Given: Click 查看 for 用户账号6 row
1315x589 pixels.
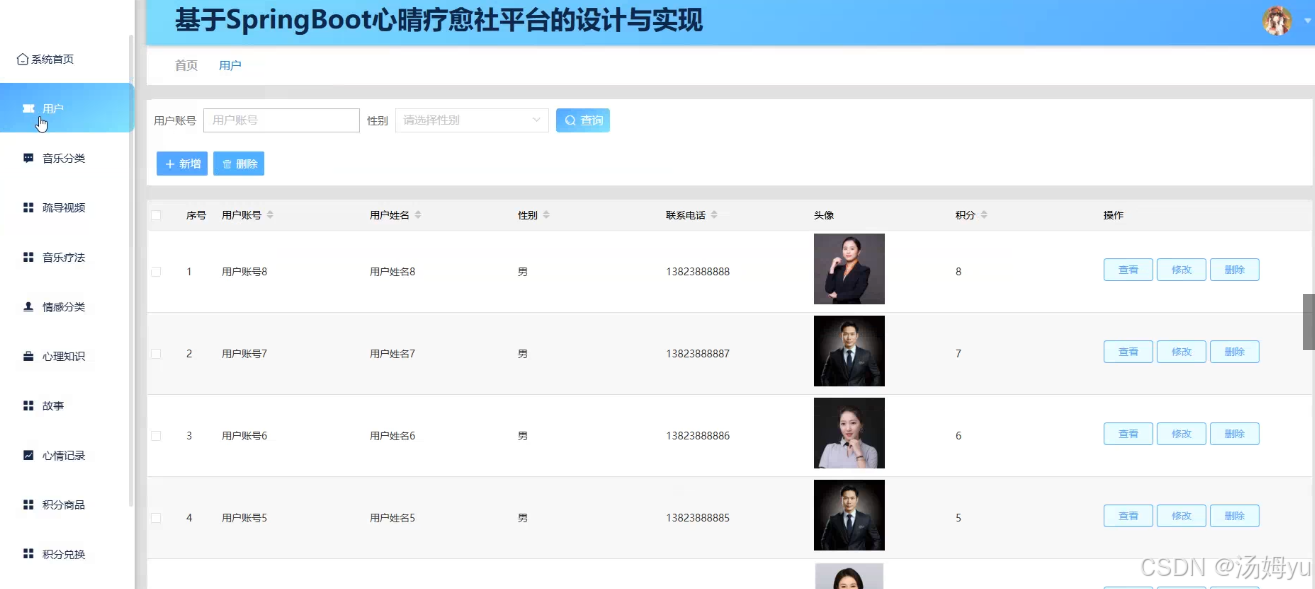Looking at the screenshot, I should coord(1128,434).
